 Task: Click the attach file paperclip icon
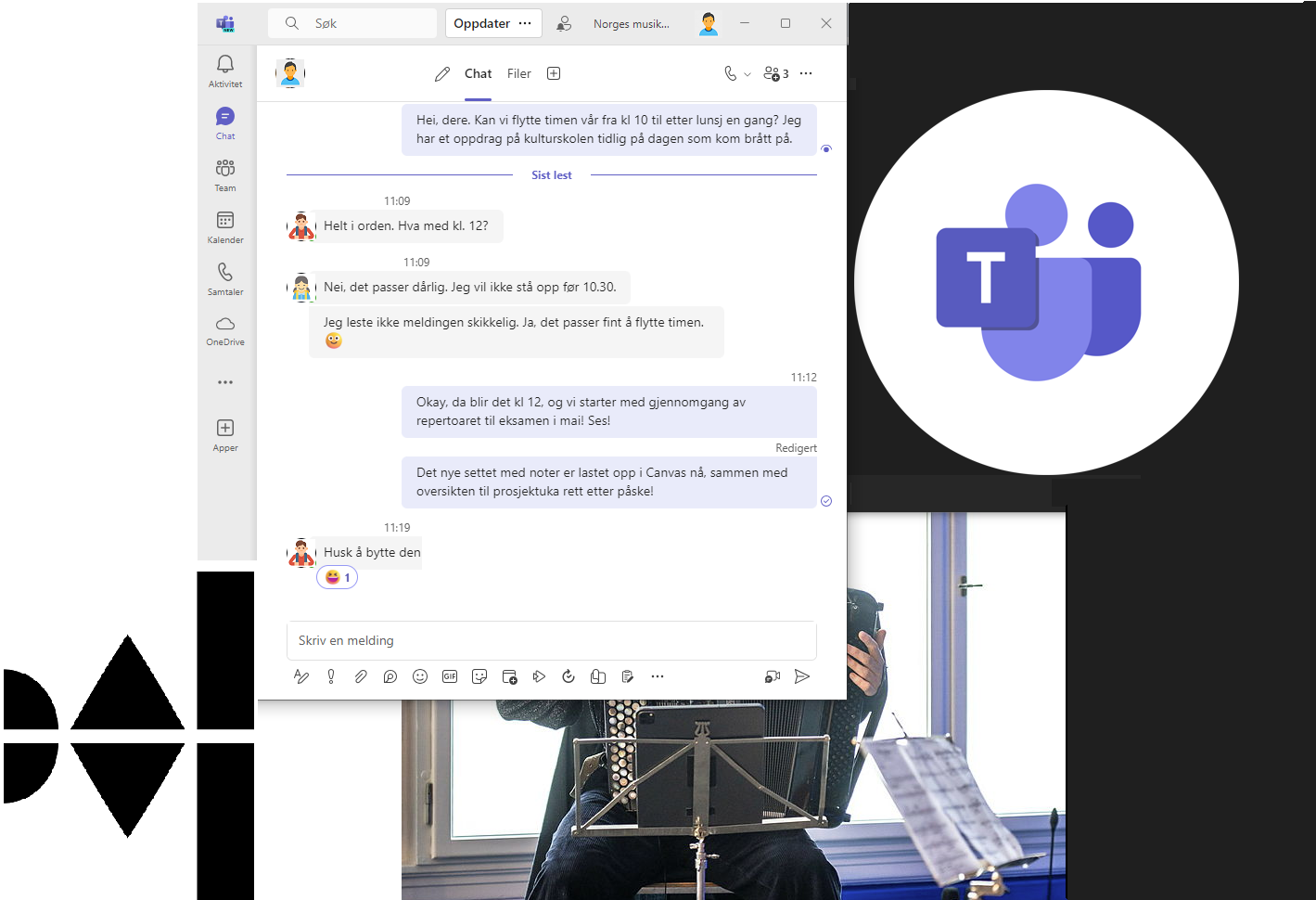(361, 676)
